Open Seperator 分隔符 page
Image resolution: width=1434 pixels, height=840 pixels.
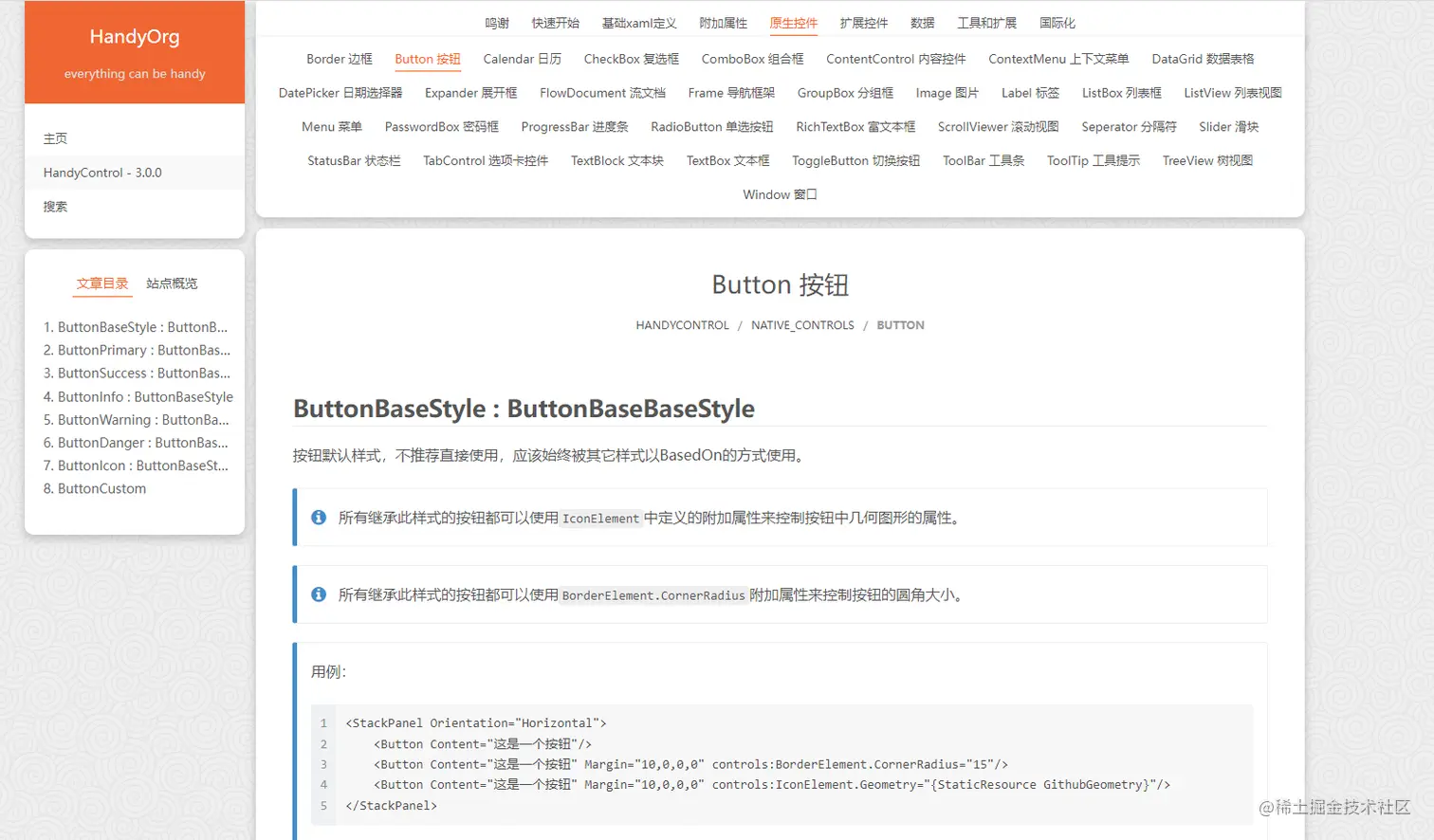tap(1130, 127)
